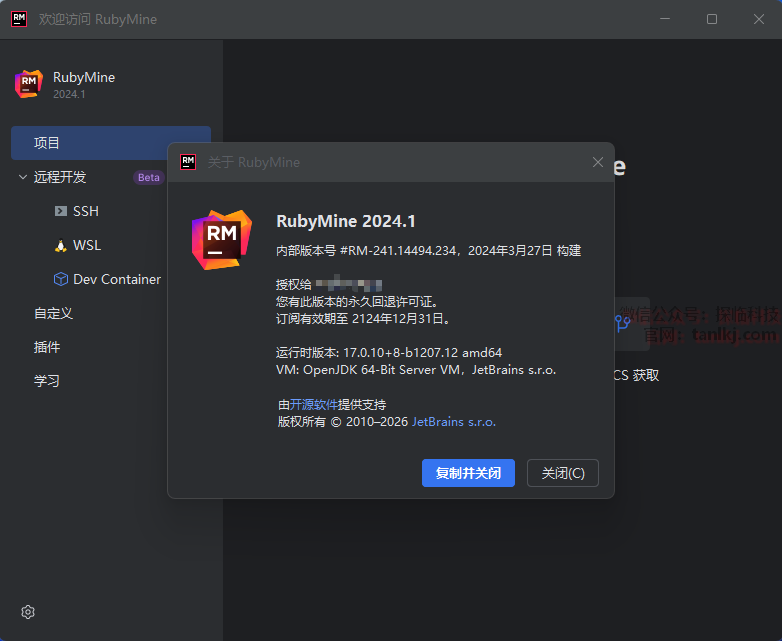Viewport: 782px width, 641px height.
Task: Click the RM icon in About dialog title bar
Action: click(187, 162)
